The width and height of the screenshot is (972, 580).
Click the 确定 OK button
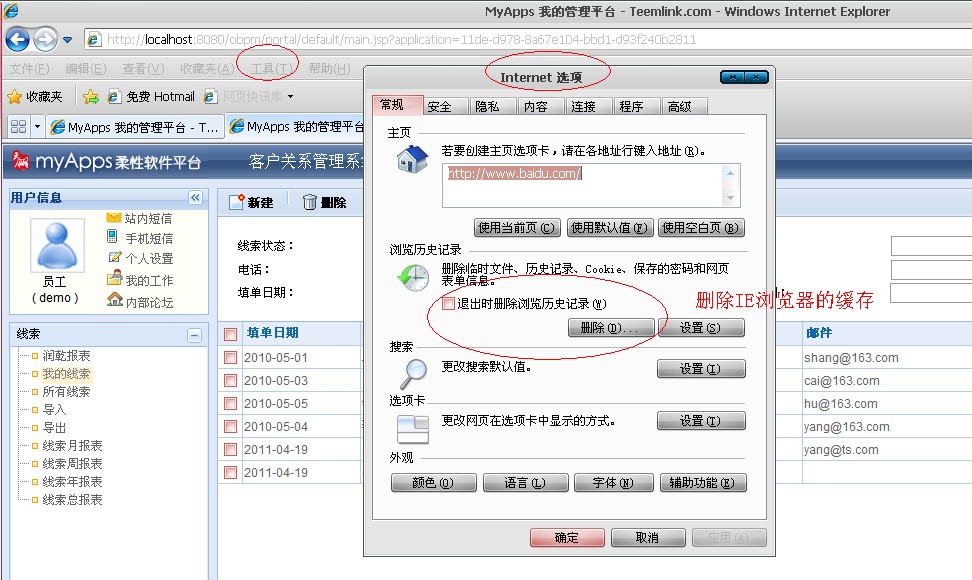pyautogui.click(x=567, y=537)
